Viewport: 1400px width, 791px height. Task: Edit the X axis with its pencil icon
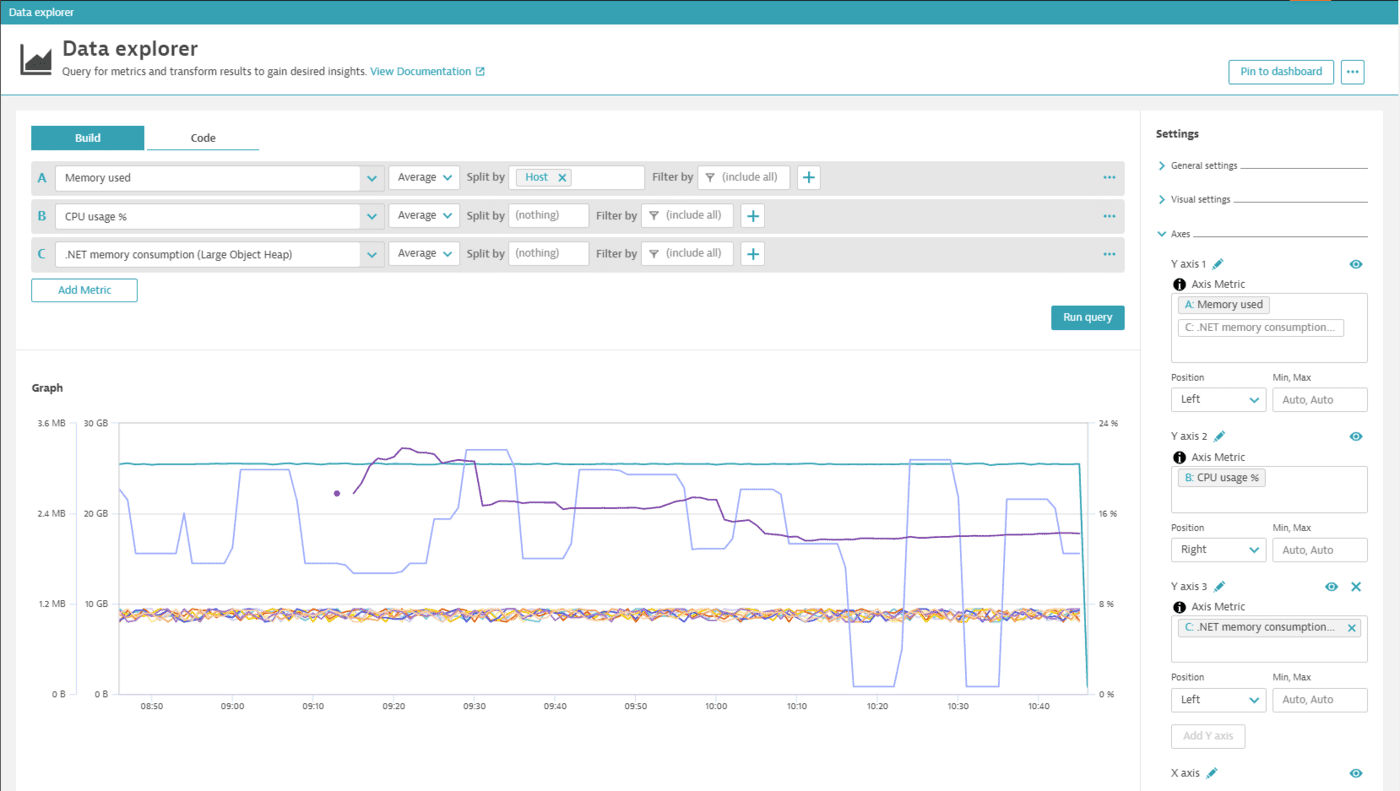[x=1211, y=772]
